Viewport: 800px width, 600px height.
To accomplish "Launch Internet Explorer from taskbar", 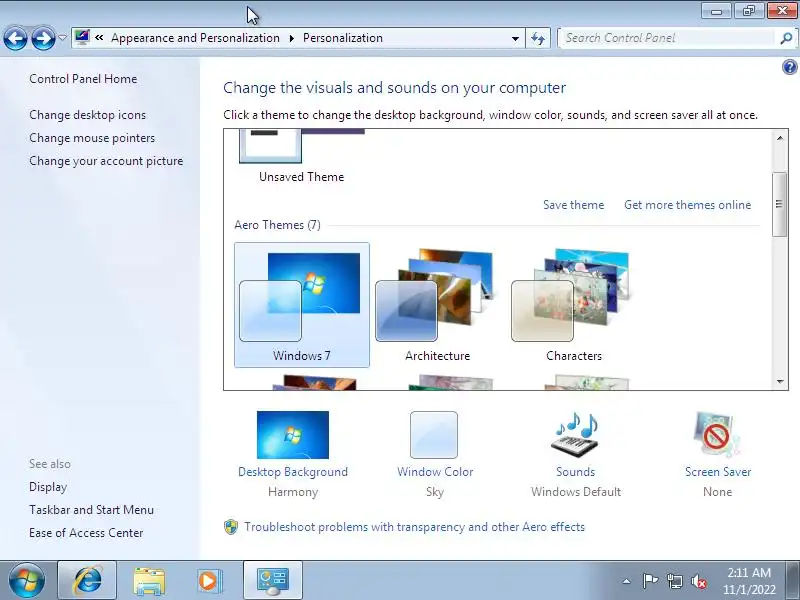I will 87,581.
